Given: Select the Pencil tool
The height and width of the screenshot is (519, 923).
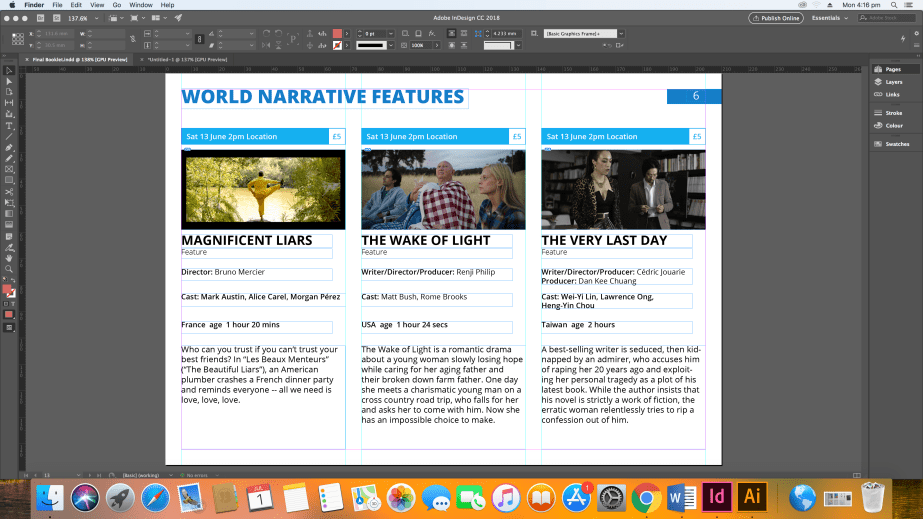Looking at the screenshot, I should click(x=9, y=159).
